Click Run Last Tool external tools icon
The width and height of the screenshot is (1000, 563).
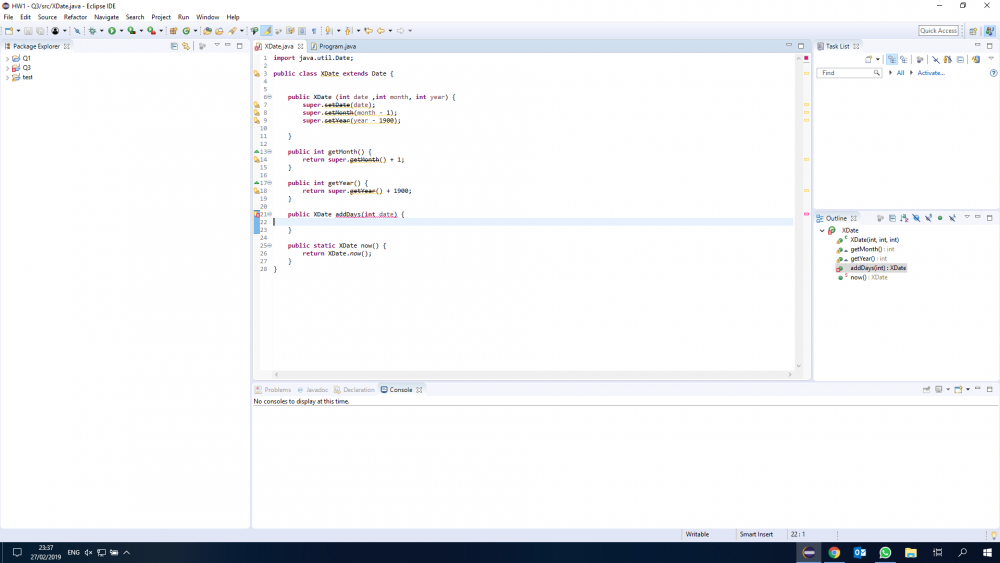point(152,31)
